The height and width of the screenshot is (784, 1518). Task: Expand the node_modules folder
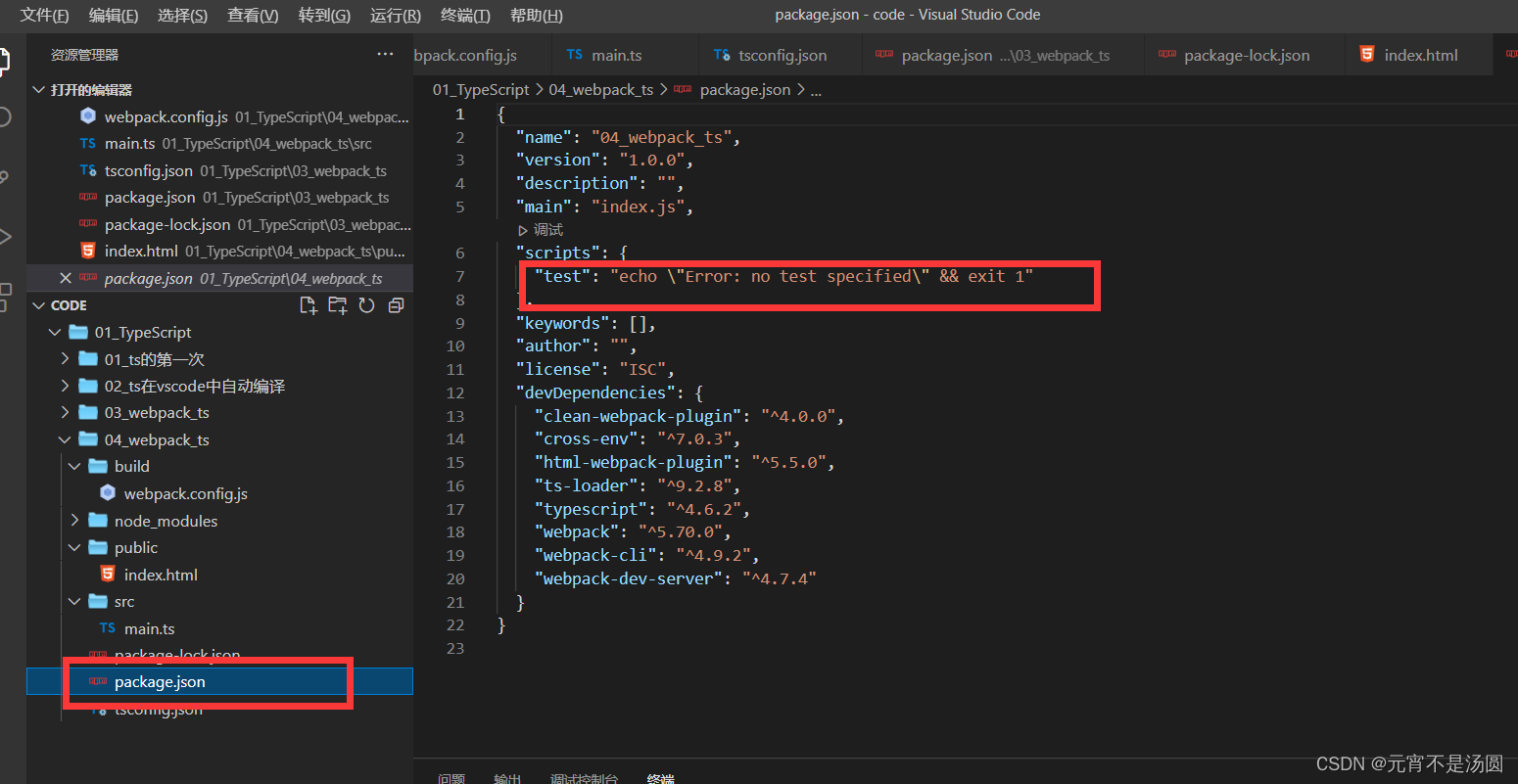click(74, 520)
